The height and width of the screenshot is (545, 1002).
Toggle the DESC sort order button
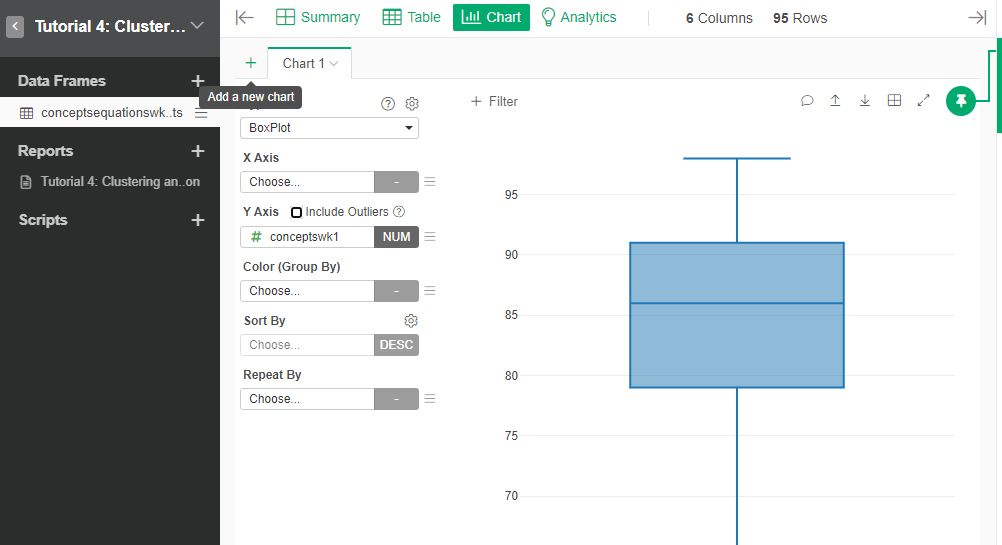coord(396,345)
